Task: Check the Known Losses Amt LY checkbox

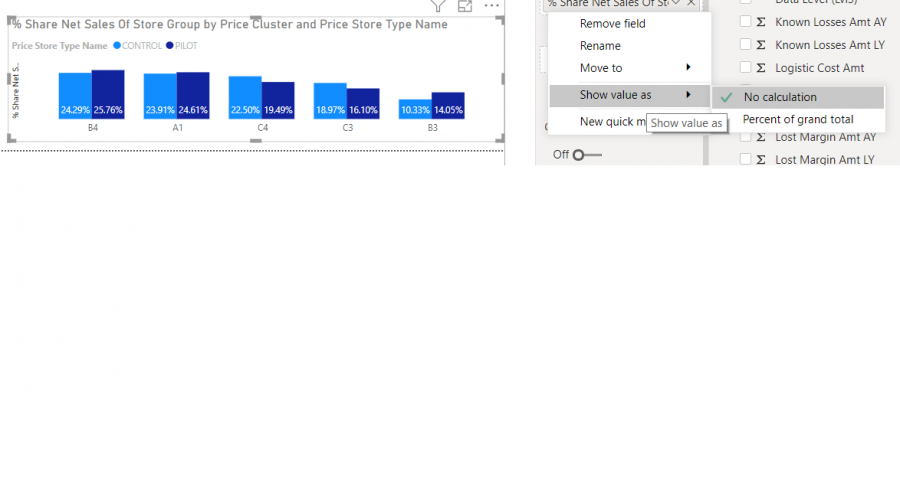Action: (x=745, y=44)
